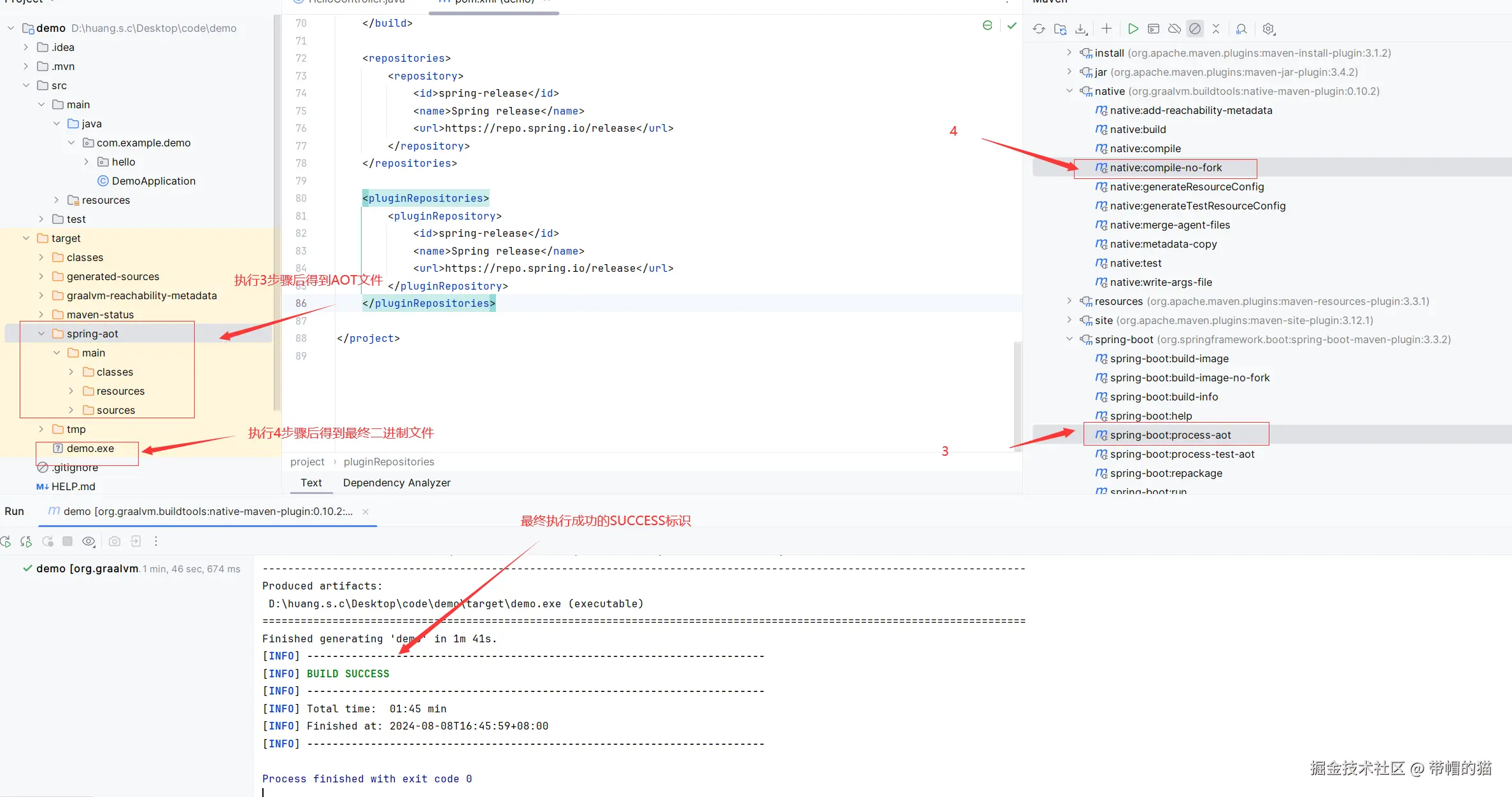Expand the hello package node
1512x797 pixels.
pyautogui.click(x=87, y=162)
